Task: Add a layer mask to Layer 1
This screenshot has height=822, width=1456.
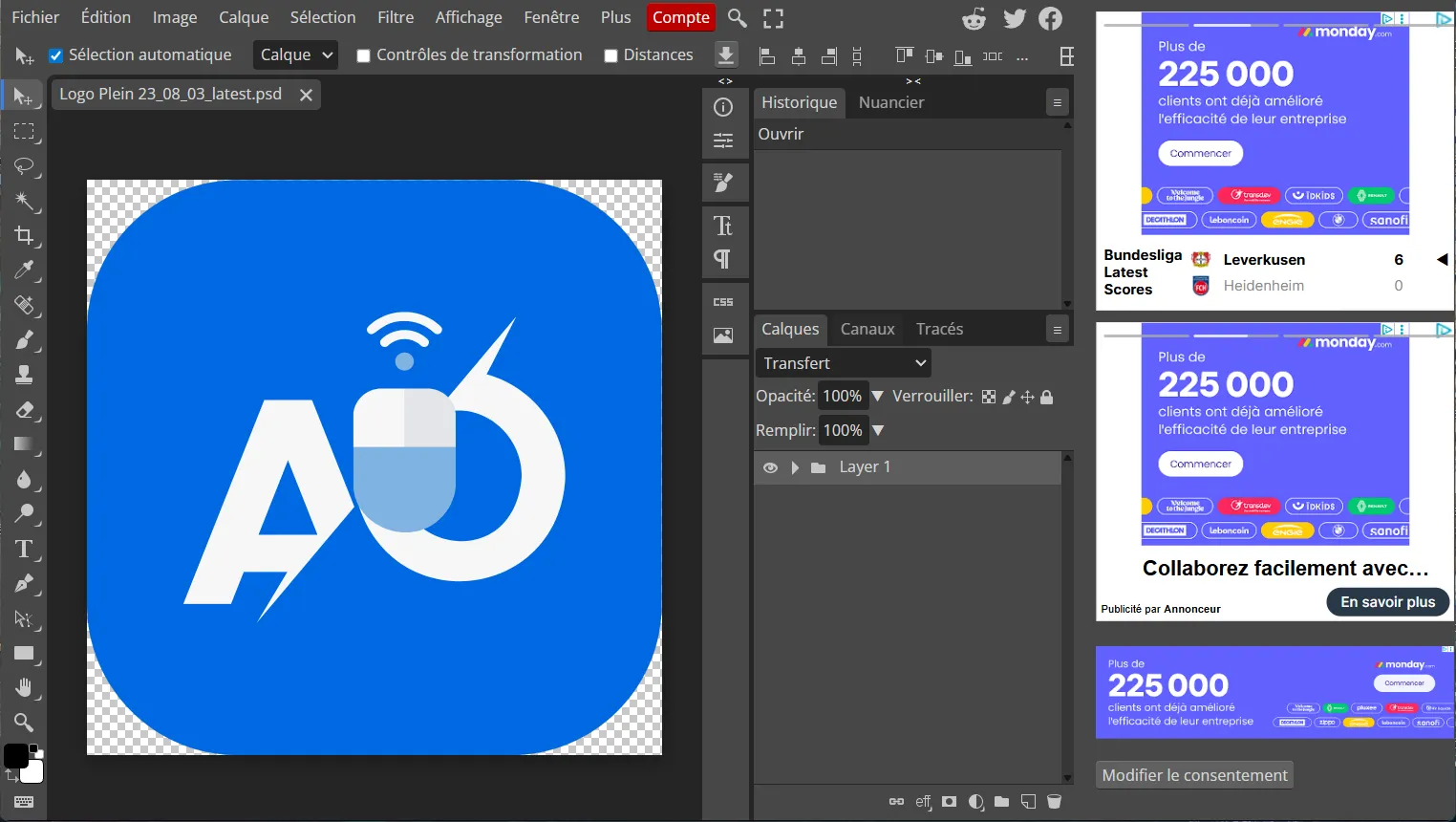Action: (949, 802)
